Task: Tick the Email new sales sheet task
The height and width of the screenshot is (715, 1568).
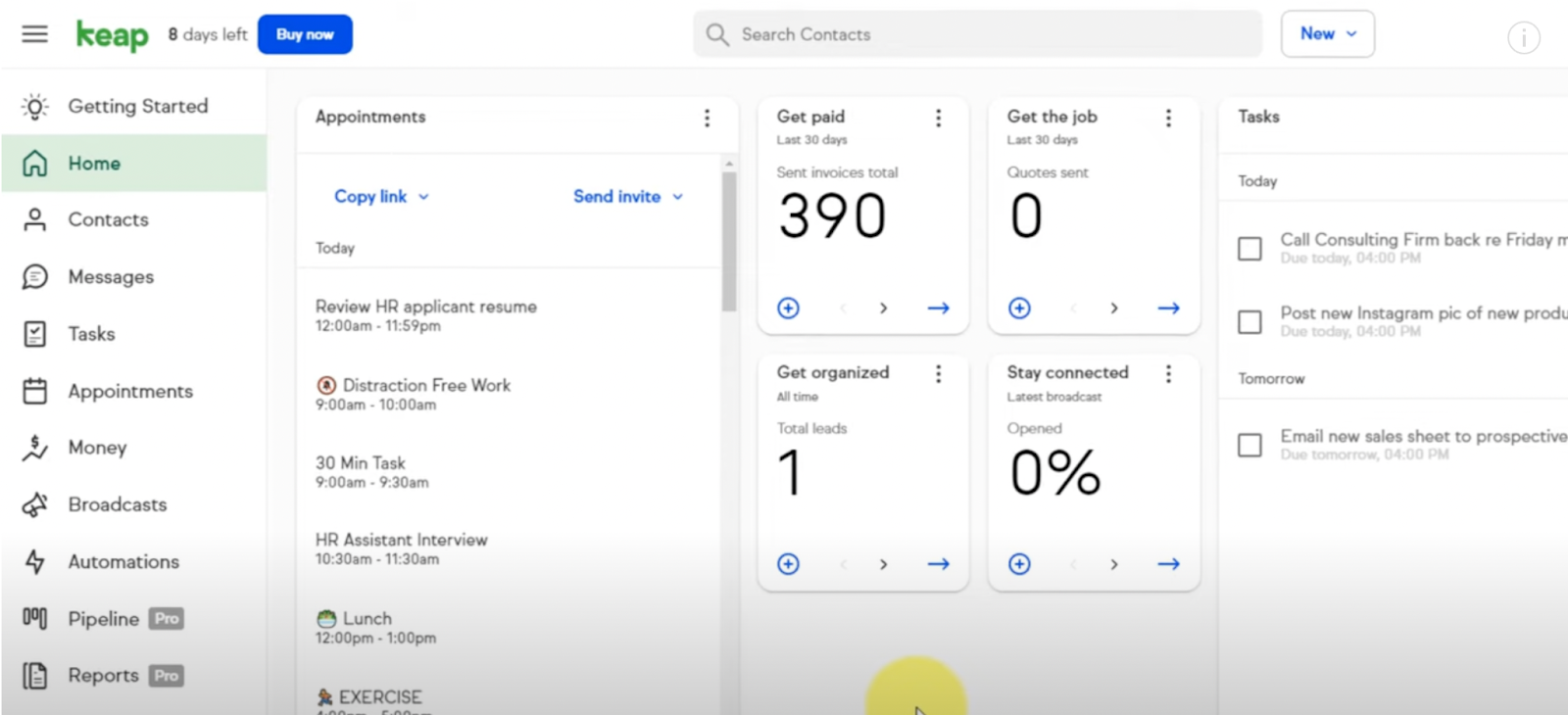Action: tap(1249, 446)
